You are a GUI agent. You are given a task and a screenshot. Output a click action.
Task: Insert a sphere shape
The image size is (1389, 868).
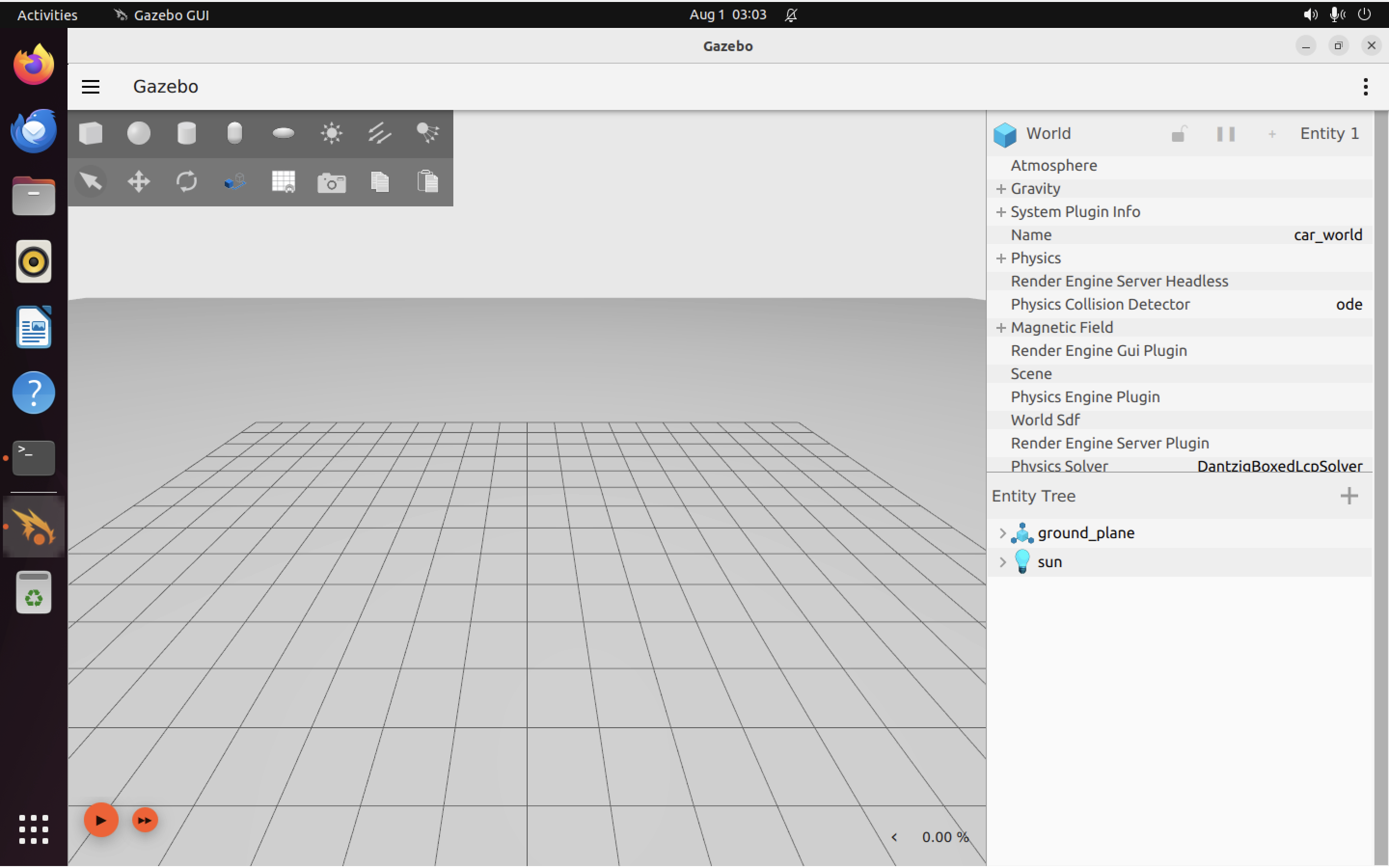pos(138,133)
